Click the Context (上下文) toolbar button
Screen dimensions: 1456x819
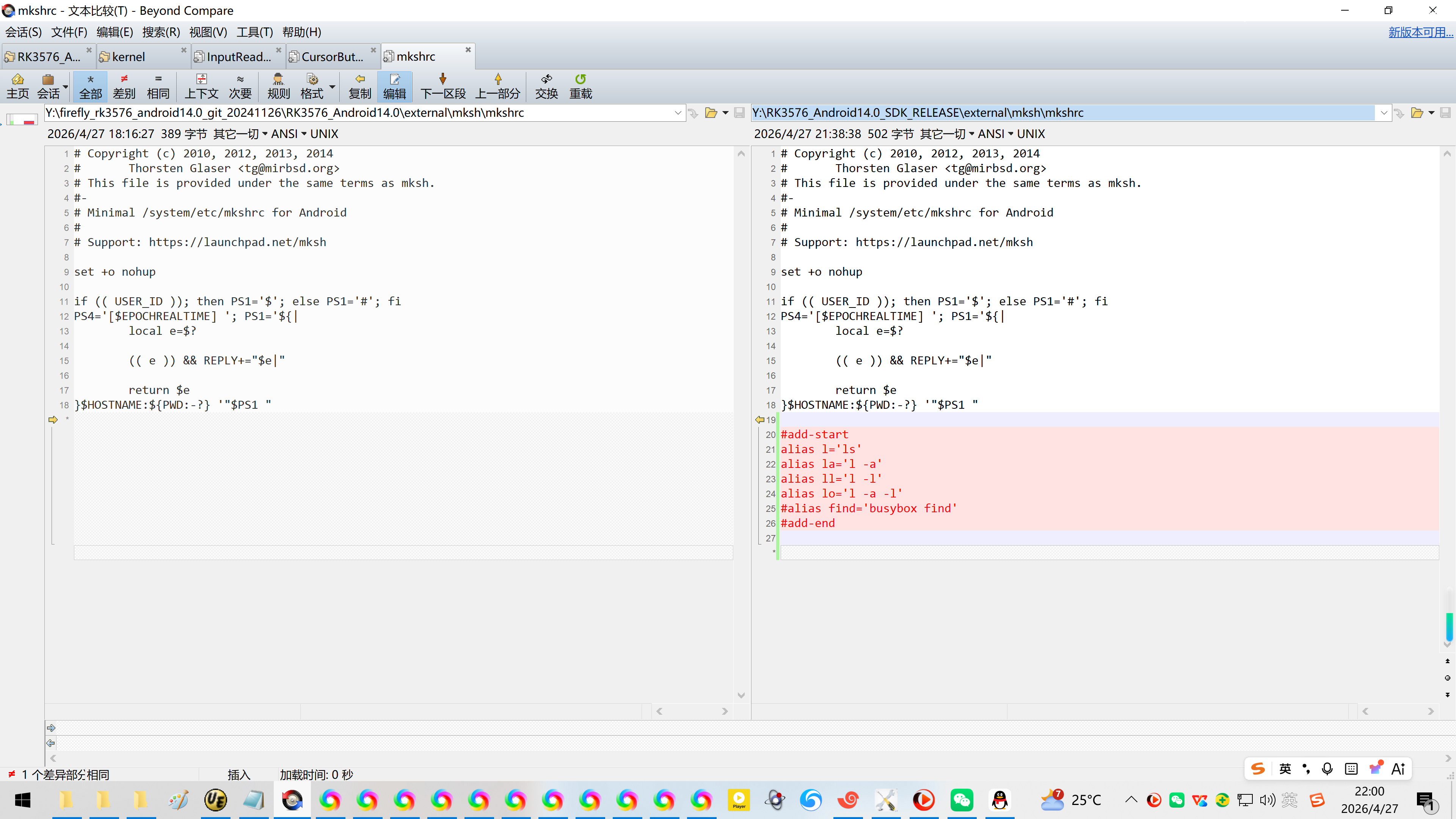pos(201,86)
